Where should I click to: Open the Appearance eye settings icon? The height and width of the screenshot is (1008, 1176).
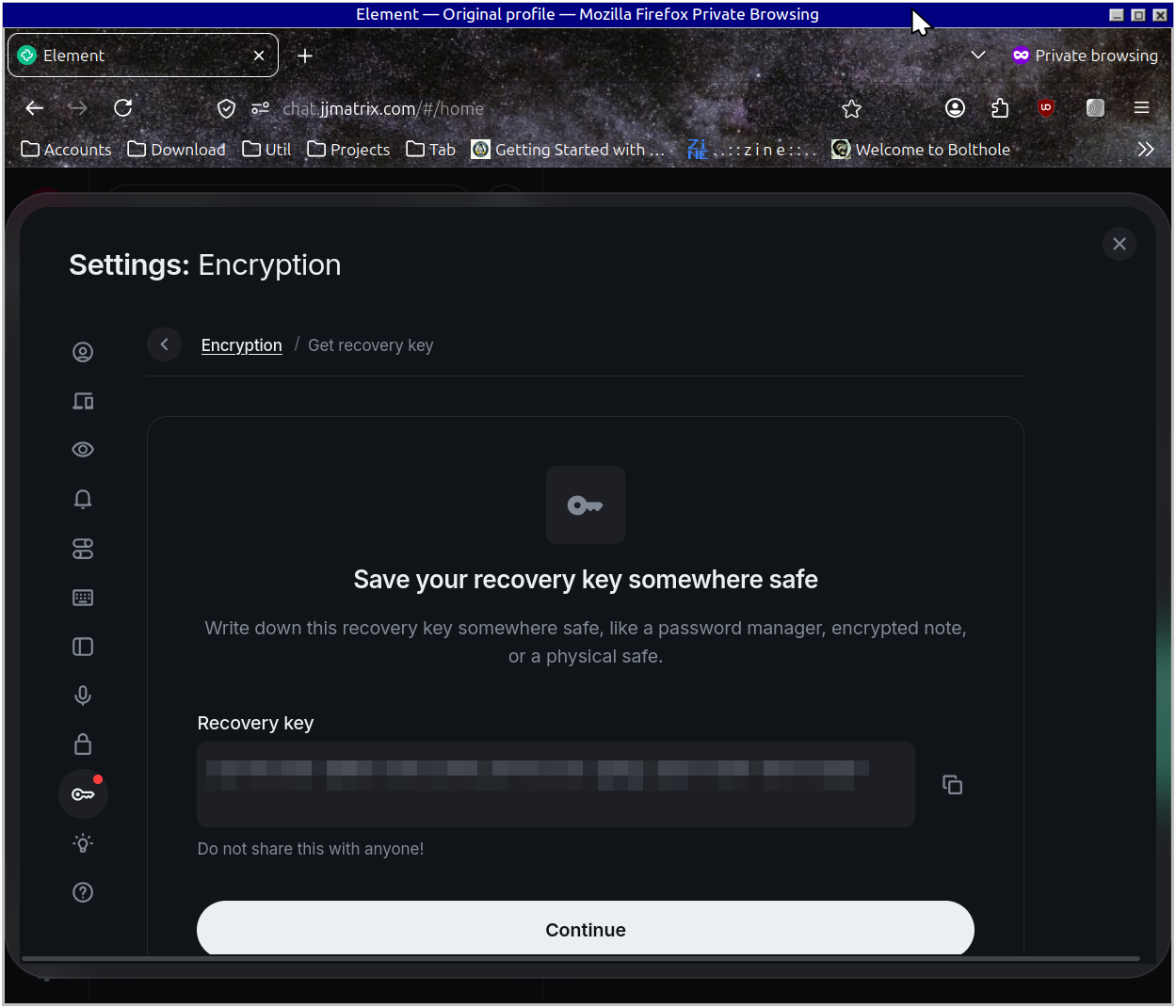(83, 450)
